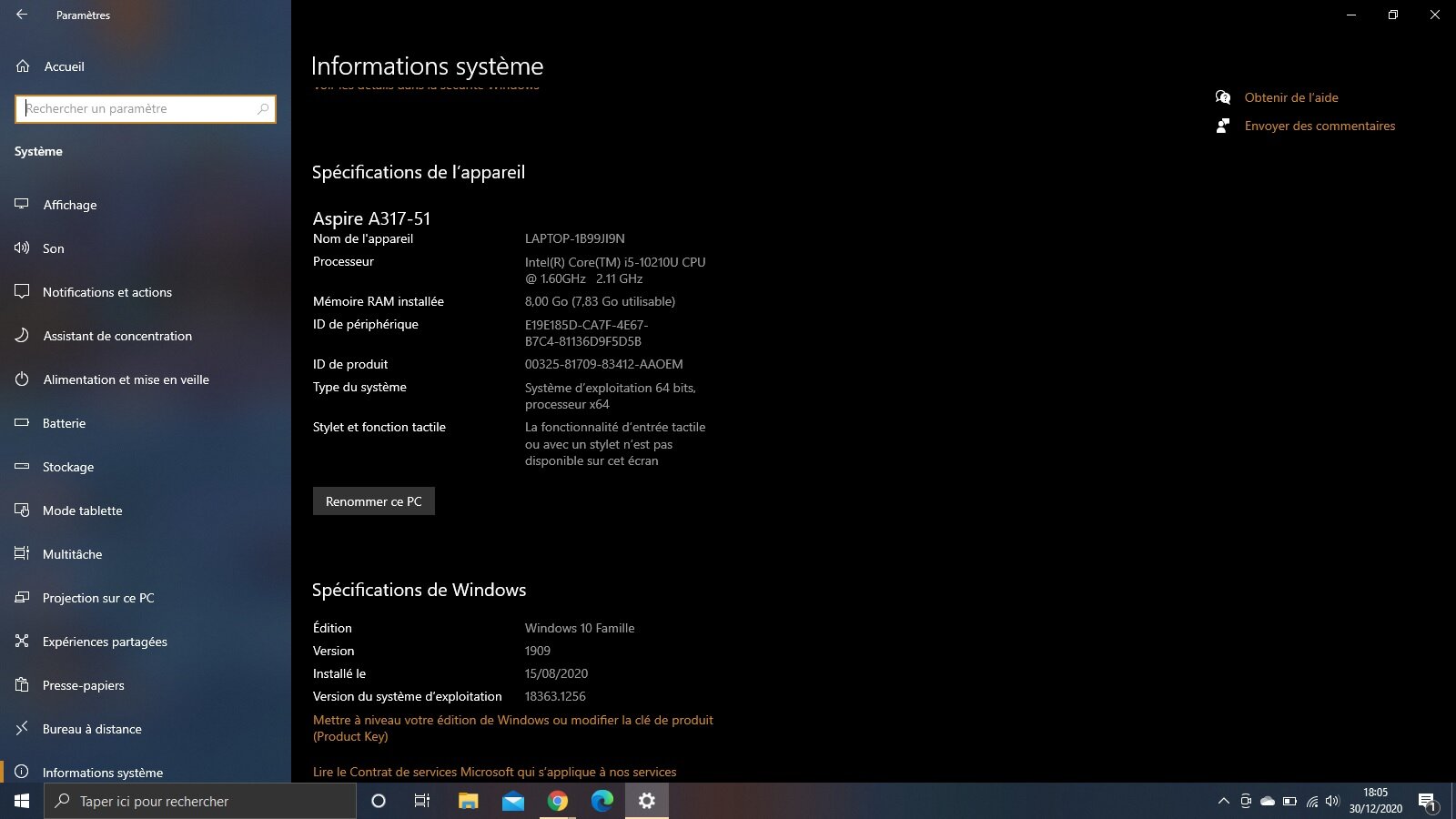Select the Expériences partagées icon
1456x819 pixels.
point(22,642)
